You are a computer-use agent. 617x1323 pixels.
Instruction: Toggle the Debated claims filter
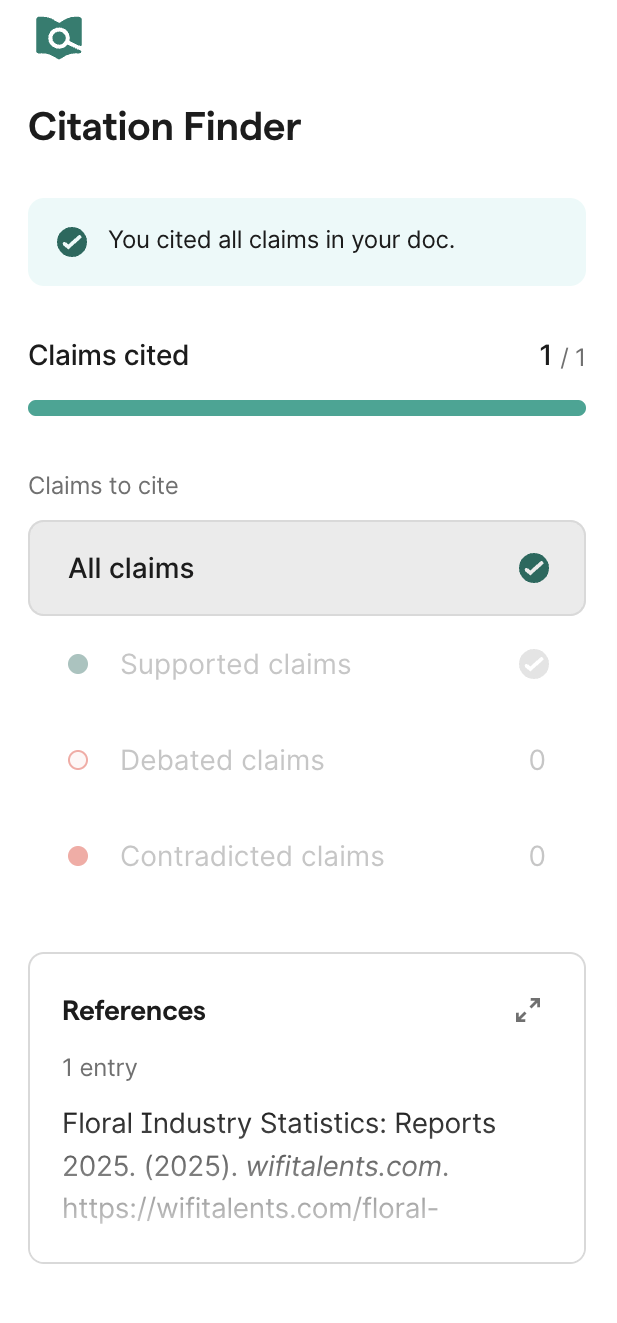[222, 760]
